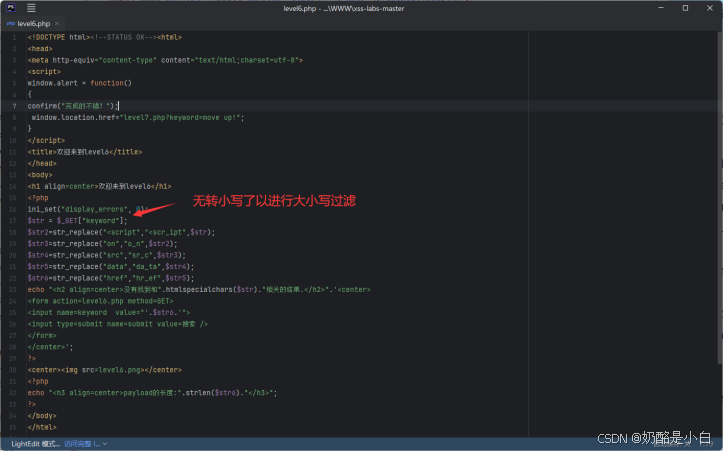This screenshot has height=452, width=723.
Task: Click the <input type=submit line 26
Action: click(118, 324)
